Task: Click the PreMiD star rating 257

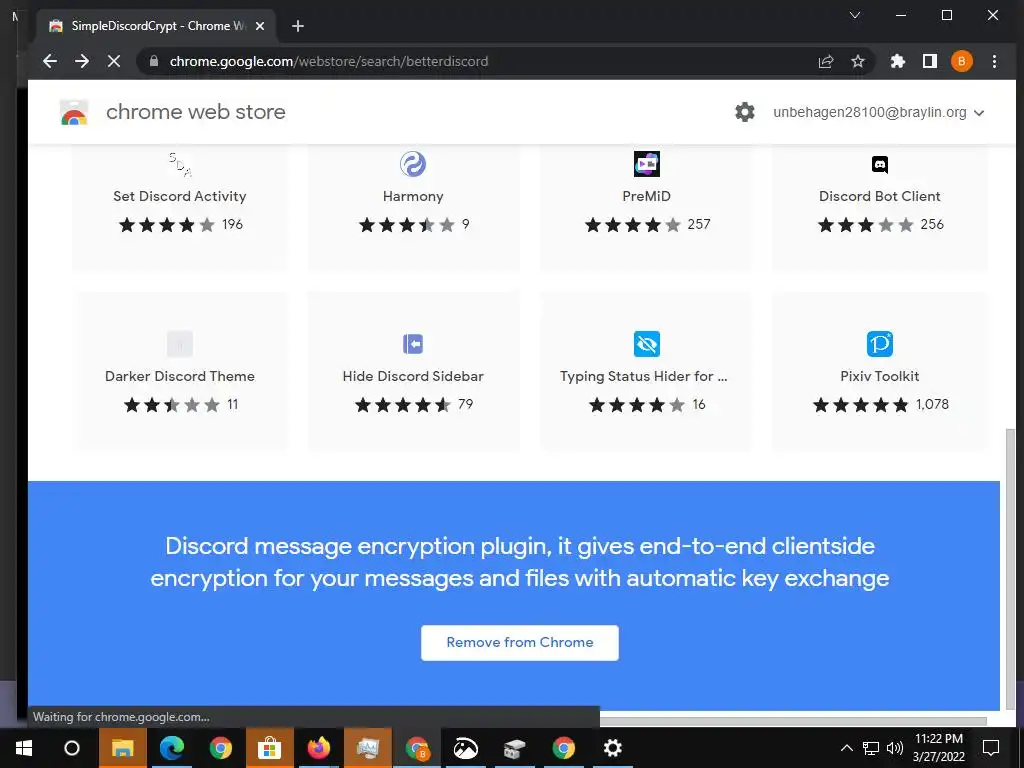Action: click(x=647, y=225)
